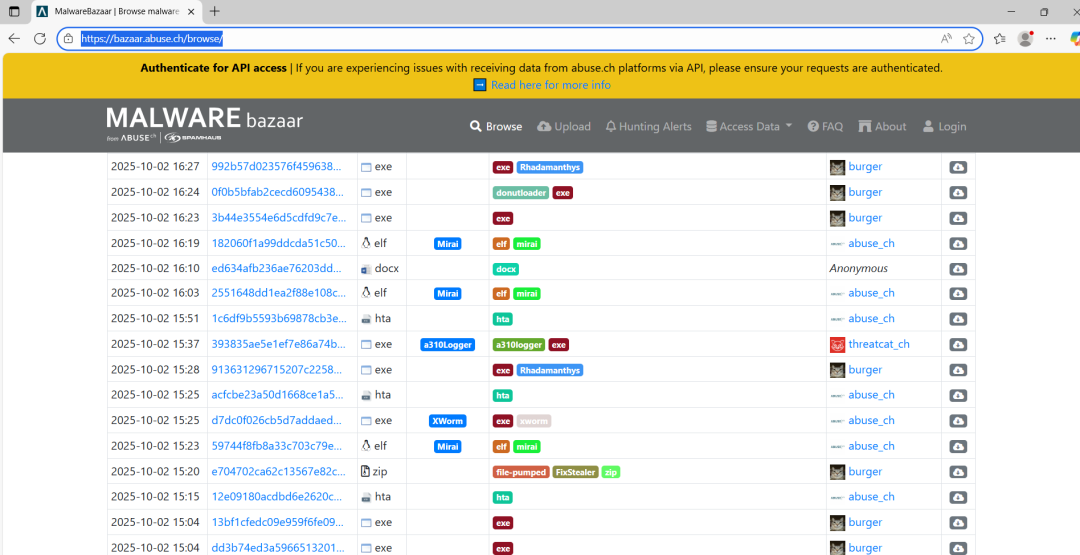Open abuse_ch reporter on 16:19 row
This screenshot has width=1080, height=555.
coord(871,243)
